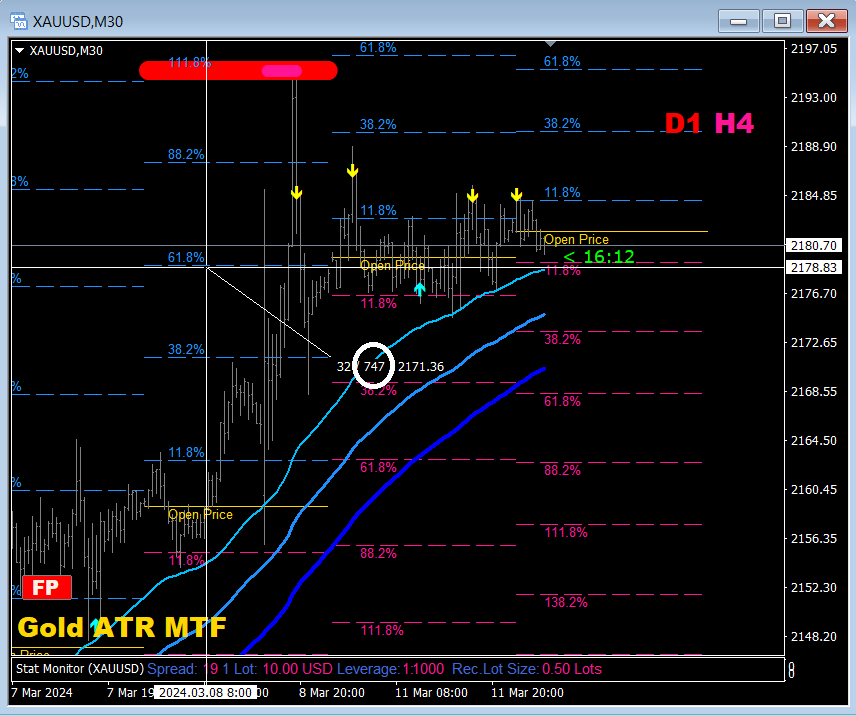This screenshot has width=856, height=715.
Task: Close the XAUUSD,M30 chart window
Action: click(x=827, y=21)
